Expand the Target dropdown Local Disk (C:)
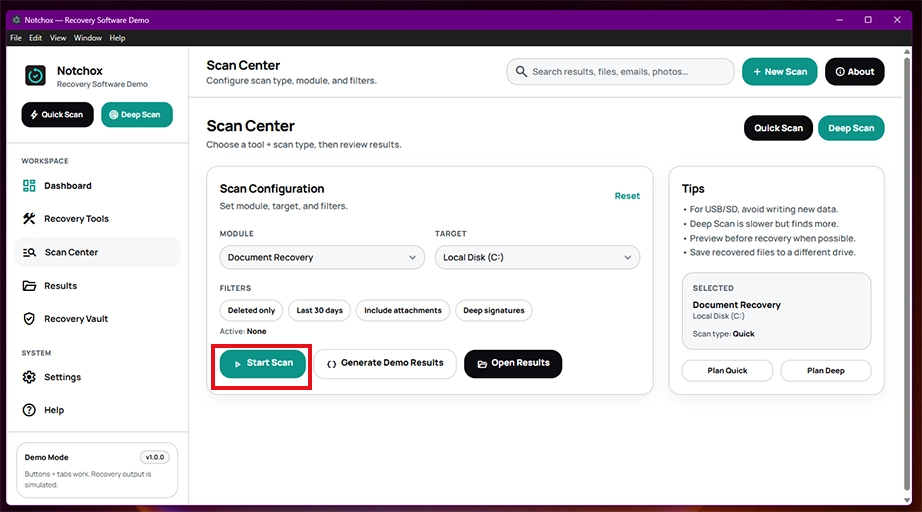922x512 pixels. coord(537,257)
